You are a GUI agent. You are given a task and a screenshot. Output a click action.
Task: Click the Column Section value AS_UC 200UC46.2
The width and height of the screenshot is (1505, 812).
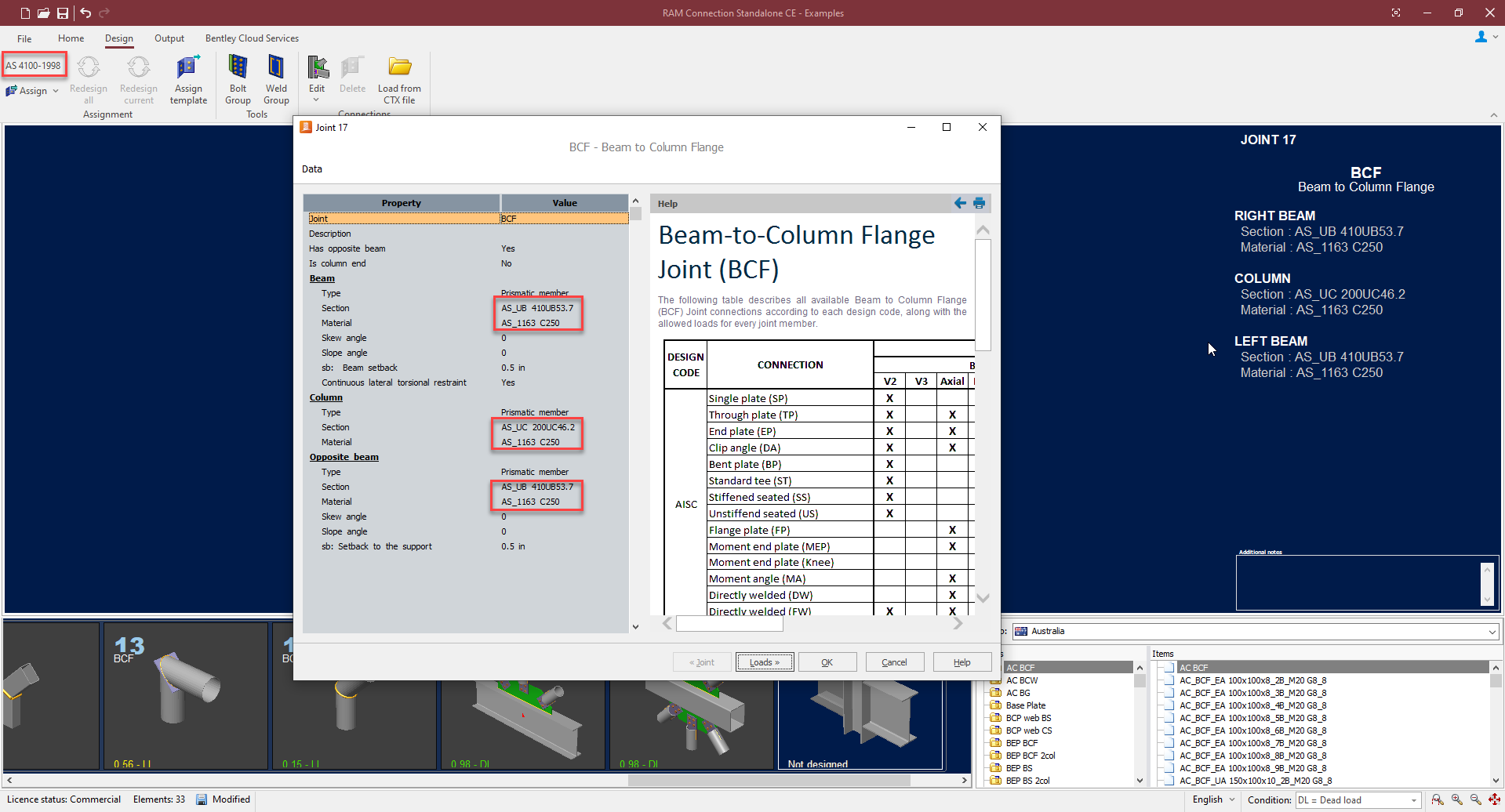[x=538, y=427]
